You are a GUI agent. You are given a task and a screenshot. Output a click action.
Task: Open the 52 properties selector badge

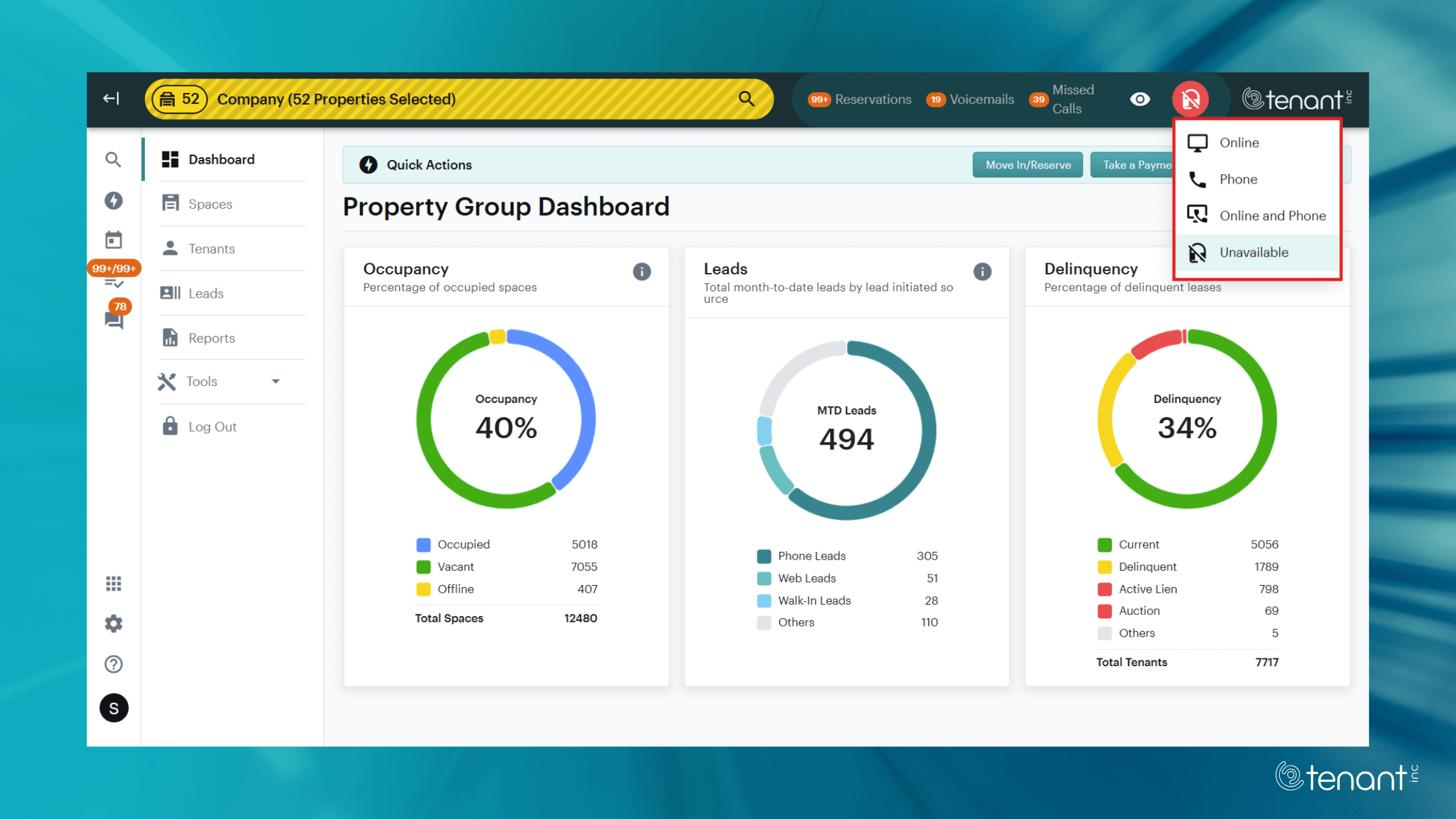point(179,99)
